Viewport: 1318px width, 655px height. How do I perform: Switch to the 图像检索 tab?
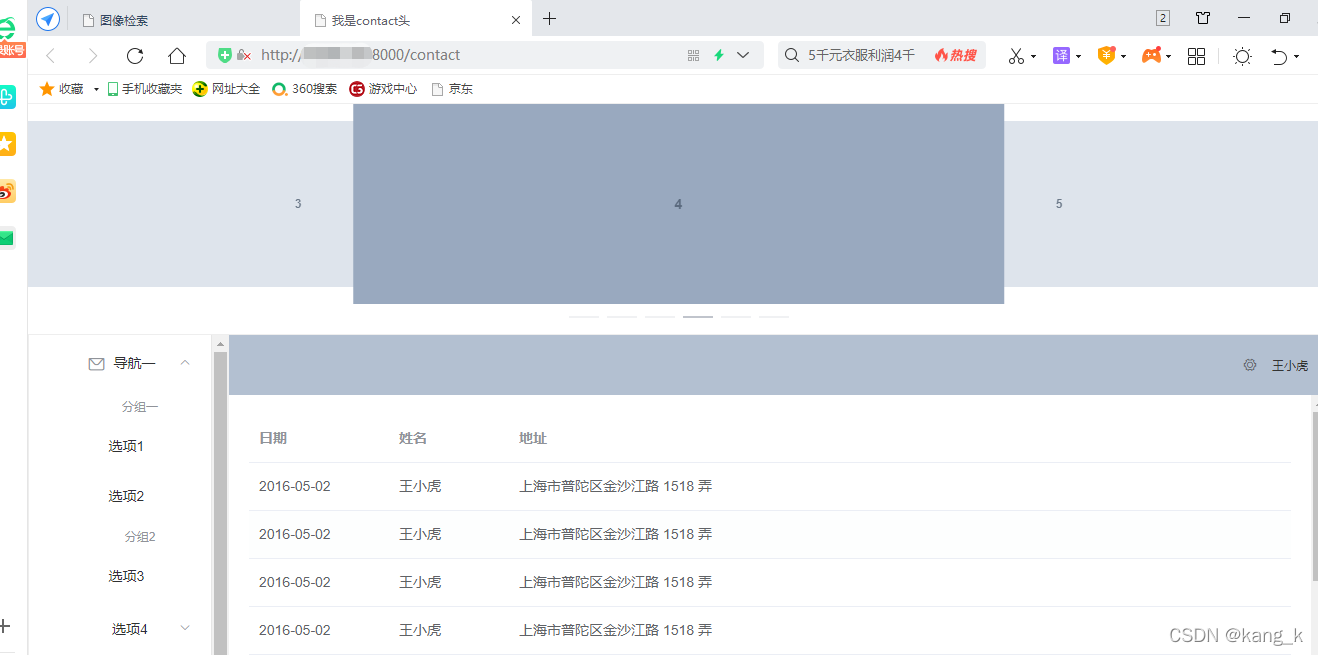click(x=124, y=20)
